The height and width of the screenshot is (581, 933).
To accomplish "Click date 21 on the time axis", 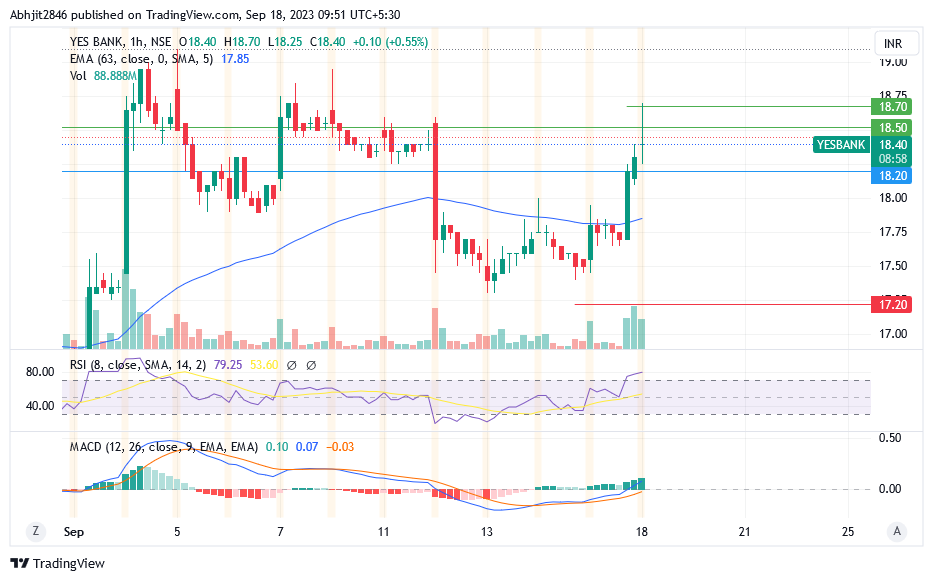I will [x=744, y=532].
